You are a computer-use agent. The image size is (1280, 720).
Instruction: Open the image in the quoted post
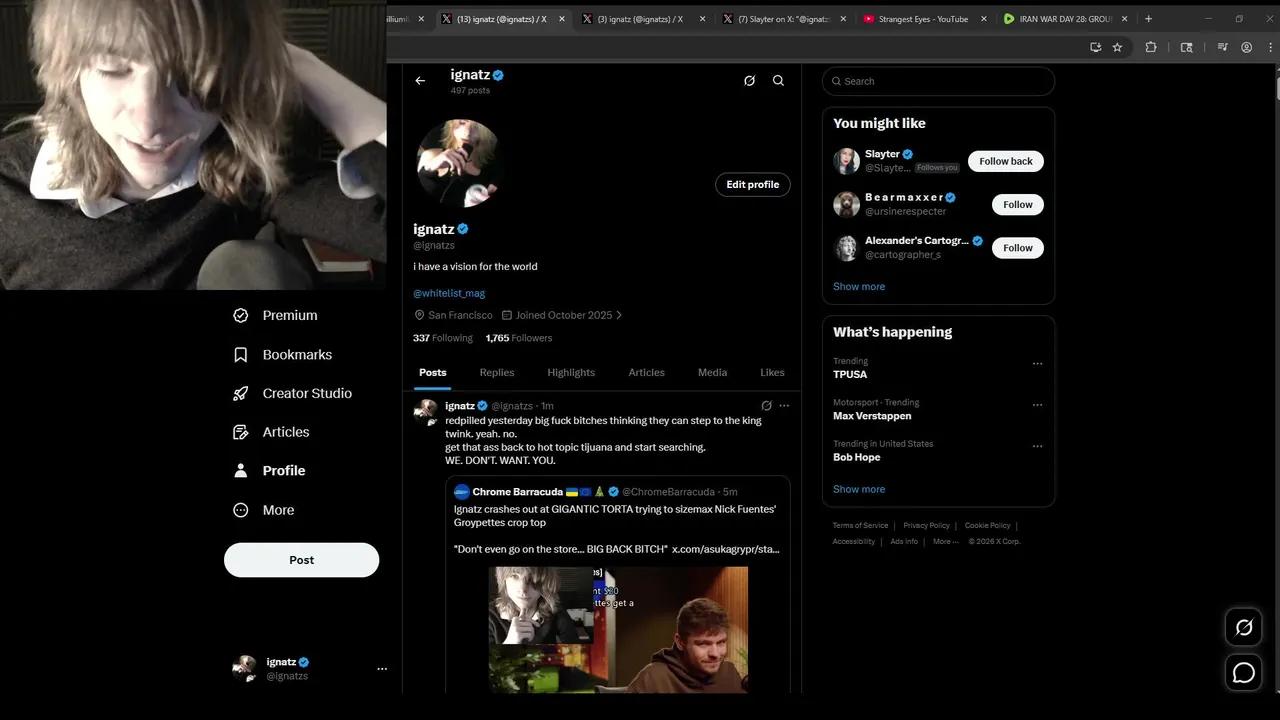tap(618, 629)
